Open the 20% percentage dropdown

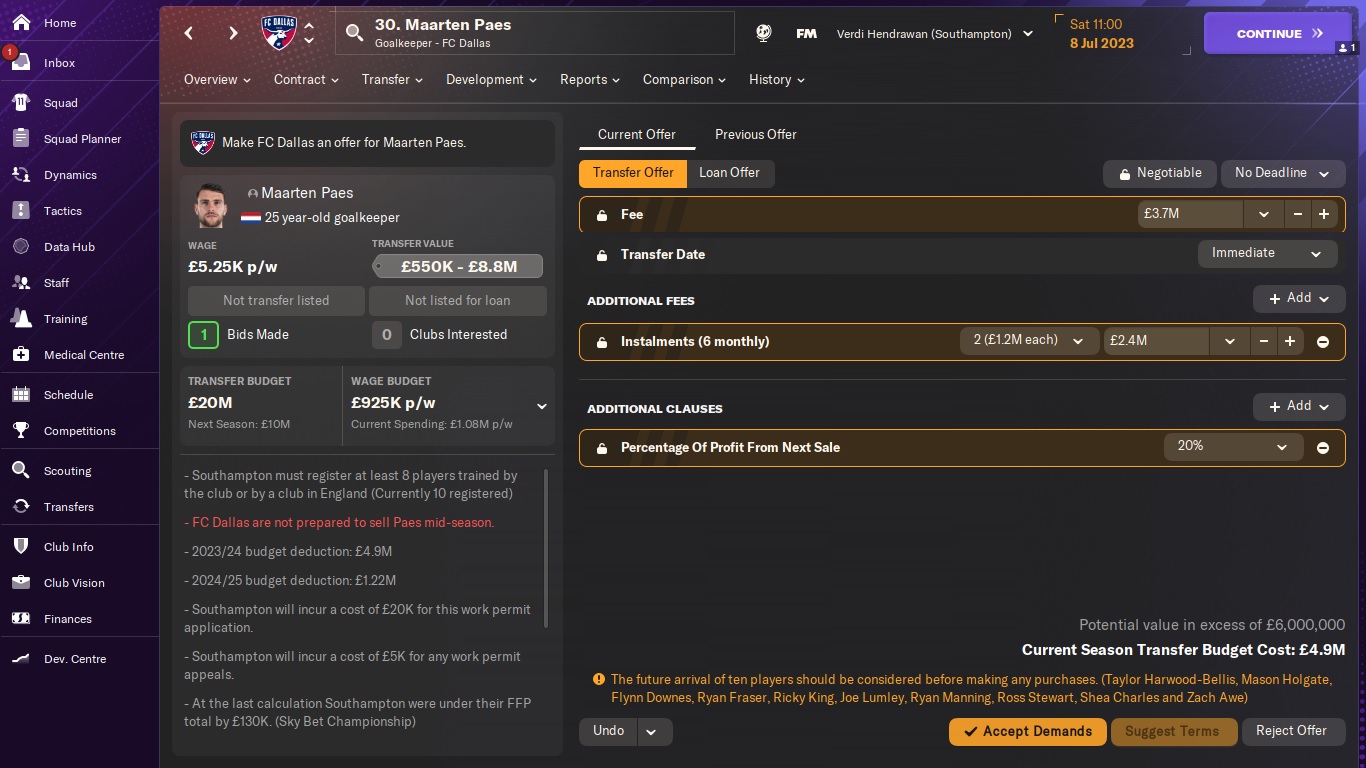click(1232, 447)
